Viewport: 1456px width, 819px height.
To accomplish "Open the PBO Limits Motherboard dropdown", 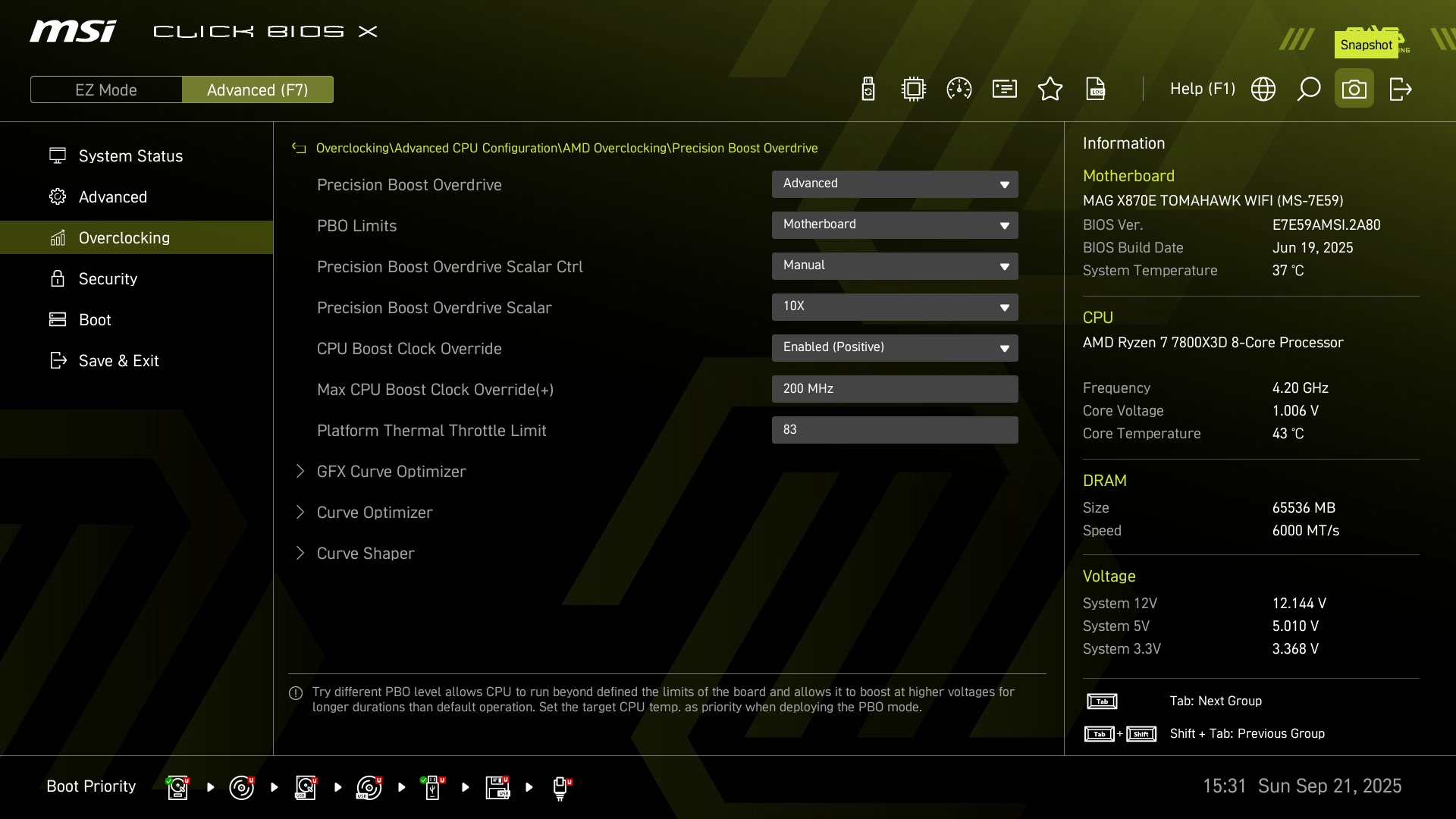I will [x=895, y=225].
